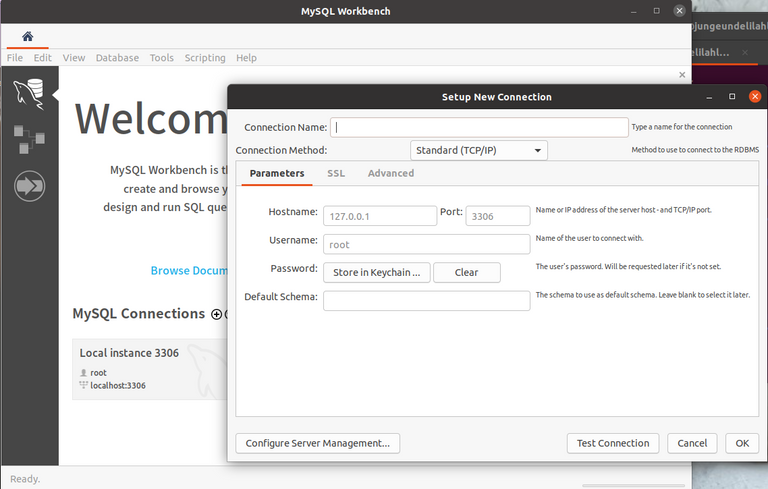Close the Setup New Connection dialog
The image size is (768, 489).
tap(755, 97)
